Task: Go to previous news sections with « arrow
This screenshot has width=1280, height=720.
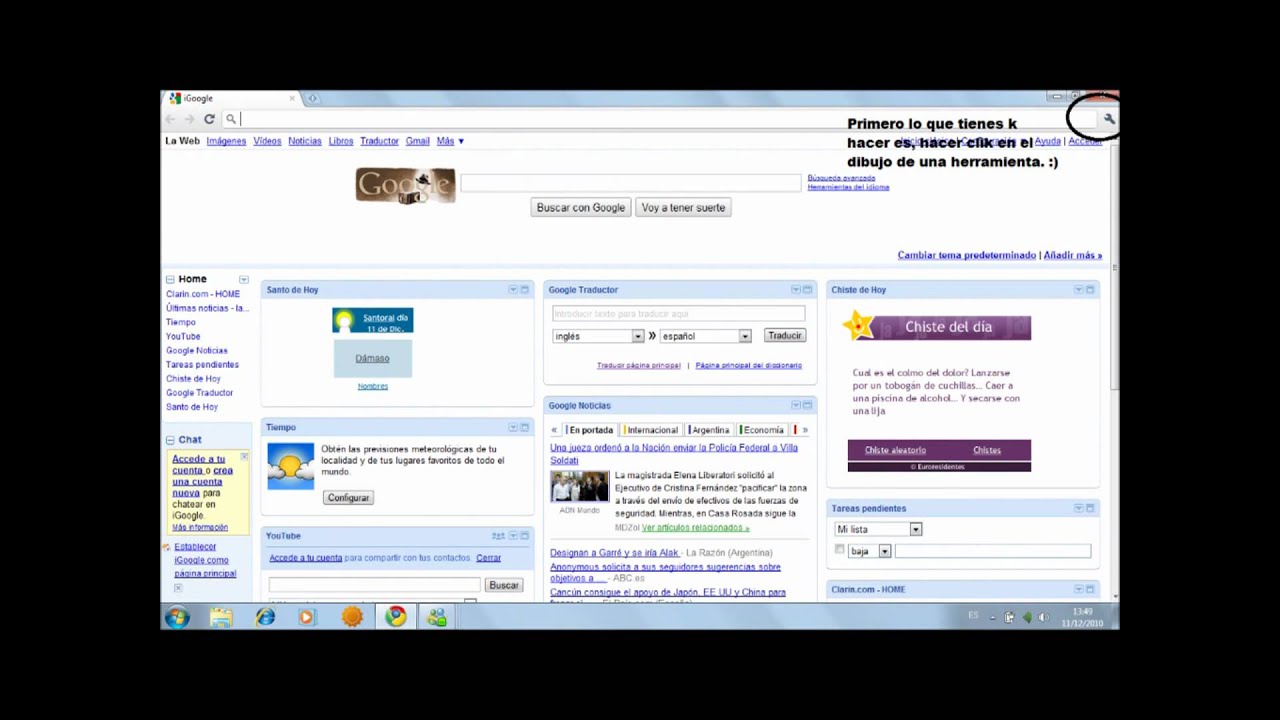Action: tap(554, 430)
